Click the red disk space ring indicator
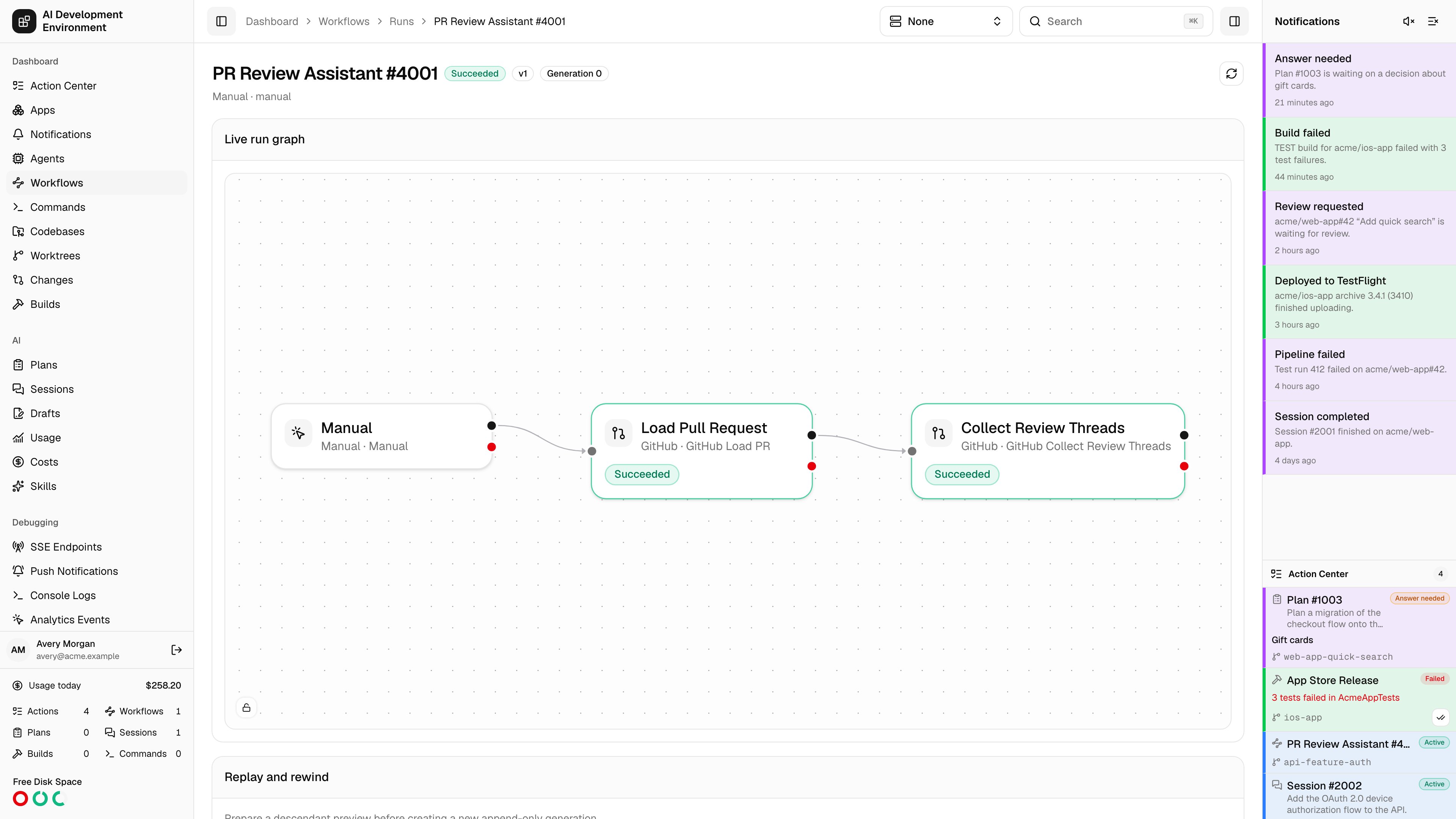Screen dimensions: 1456x819 pyautogui.click(x=20, y=799)
